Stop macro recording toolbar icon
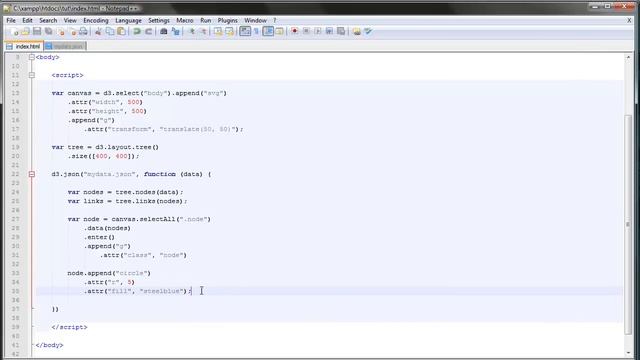This screenshot has width=640, height=360. [x=306, y=31]
